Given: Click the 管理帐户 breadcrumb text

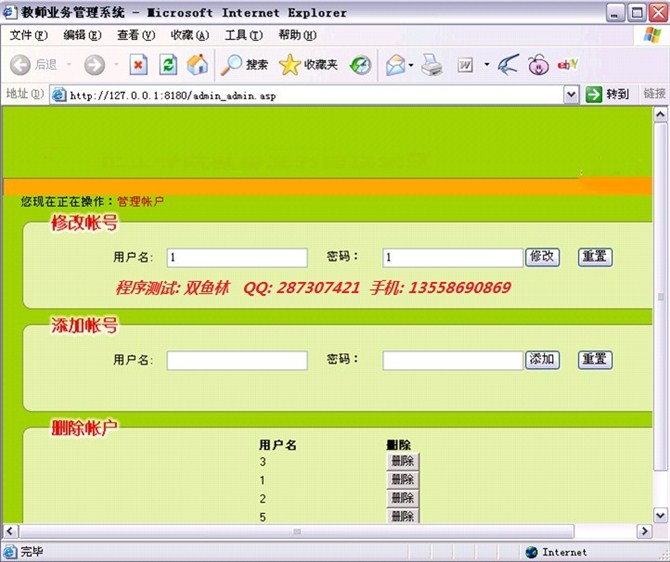Looking at the screenshot, I should [141, 201].
